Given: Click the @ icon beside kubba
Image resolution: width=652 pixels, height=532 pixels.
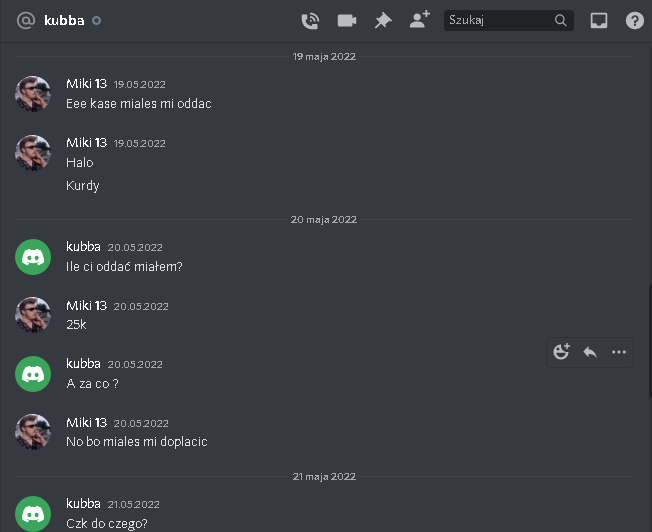Looking at the screenshot, I should click(26, 20).
